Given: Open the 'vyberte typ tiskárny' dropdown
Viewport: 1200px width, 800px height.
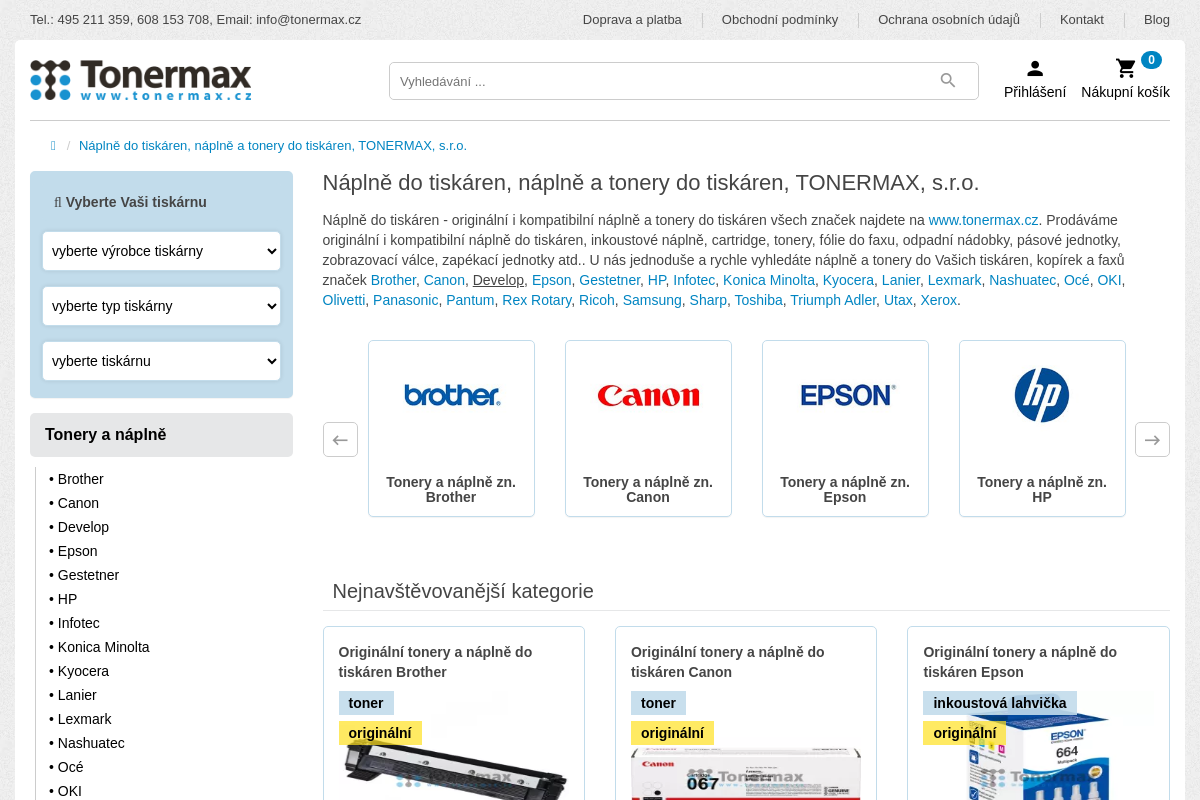Looking at the screenshot, I should pyautogui.click(x=161, y=306).
